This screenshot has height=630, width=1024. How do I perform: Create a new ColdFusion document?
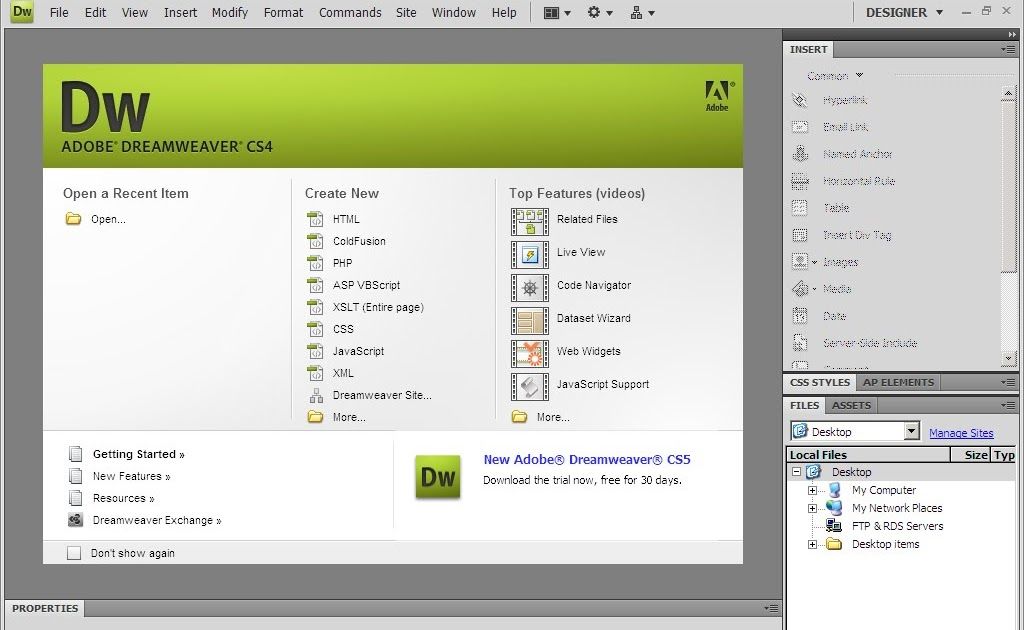(359, 241)
